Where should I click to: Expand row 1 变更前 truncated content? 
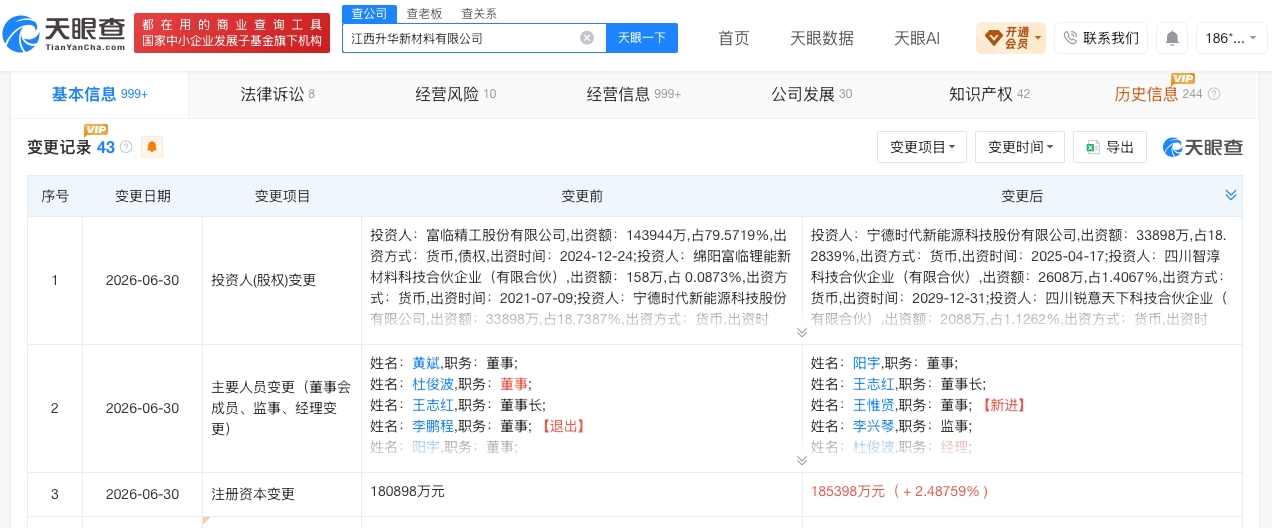coord(801,332)
